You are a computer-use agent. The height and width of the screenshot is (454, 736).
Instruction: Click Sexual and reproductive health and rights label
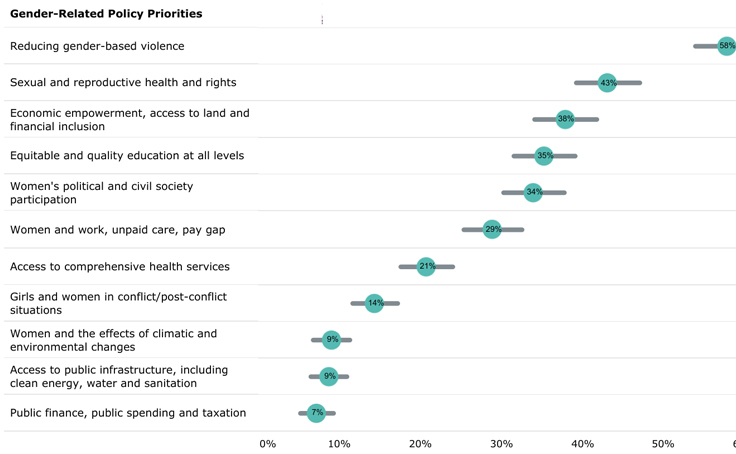point(123,83)
